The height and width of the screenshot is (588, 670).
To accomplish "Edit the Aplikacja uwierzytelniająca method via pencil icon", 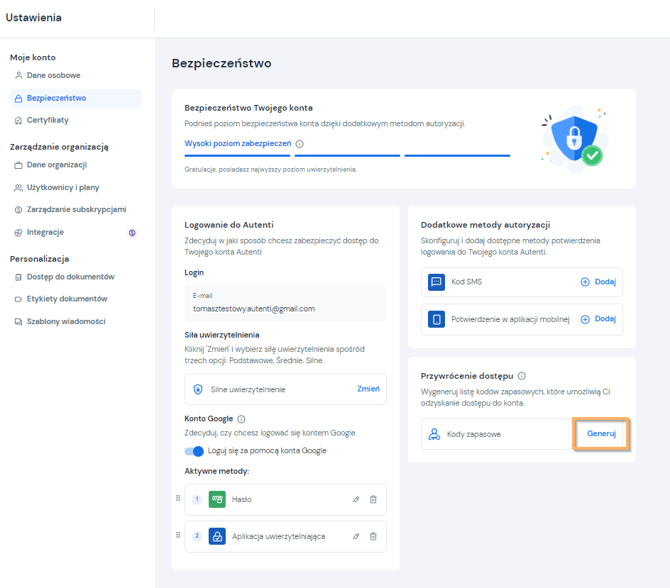I will [x=356, y=536].
